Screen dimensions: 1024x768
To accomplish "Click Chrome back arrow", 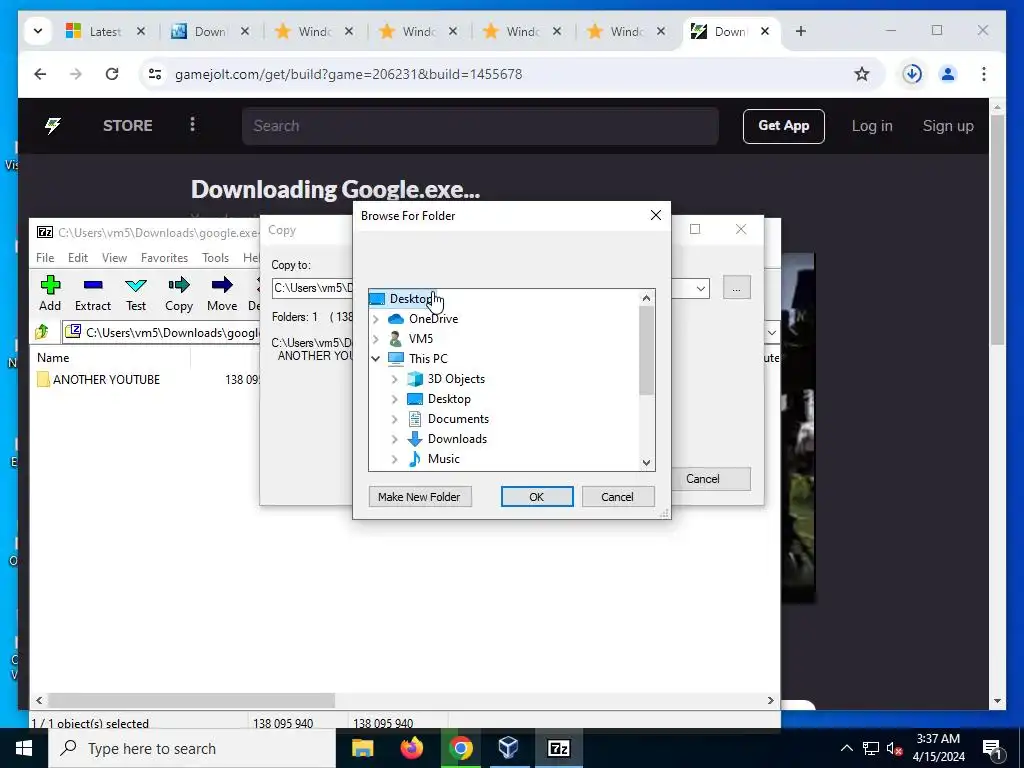I will pos(40,74).
